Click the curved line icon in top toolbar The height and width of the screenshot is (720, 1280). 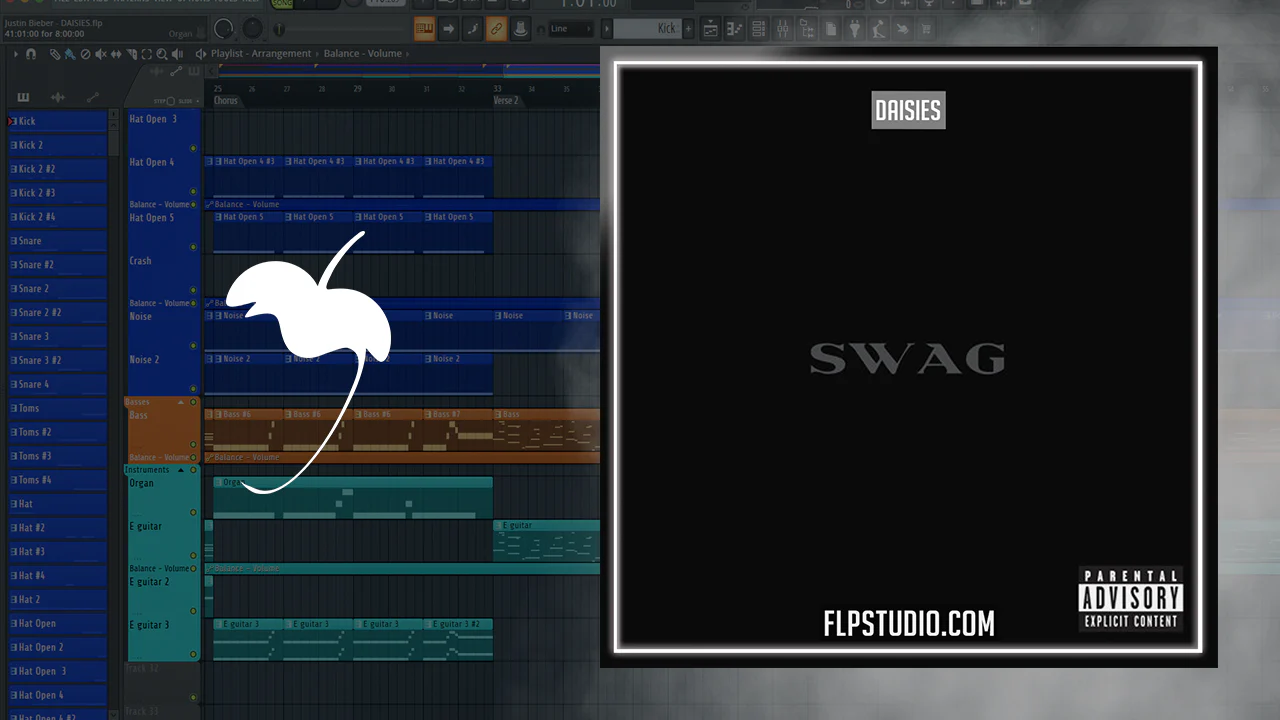(473, 29)
